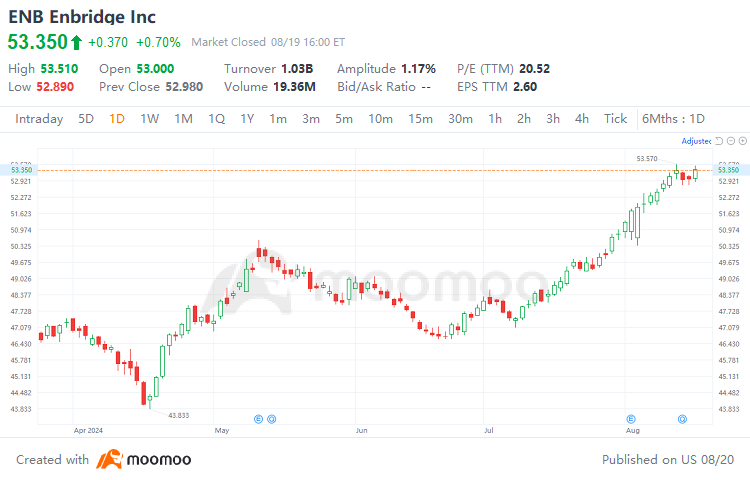
Task: Click the 'ENB Enbridge Inc' title
Action: (82, 17)
